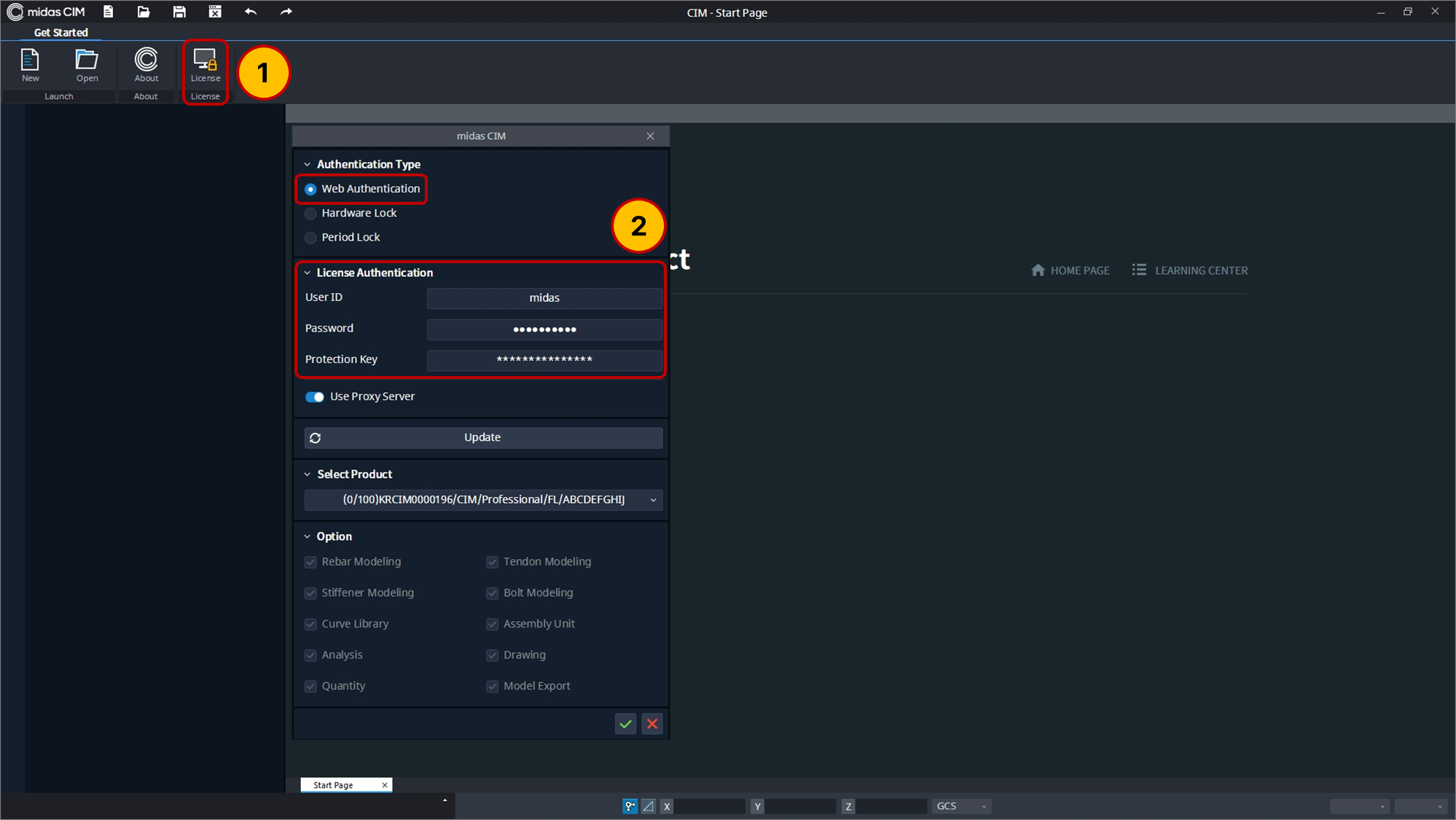1456x820 pixels.
Task: Click the new document icon in title bar
Action: click(108, 12)
